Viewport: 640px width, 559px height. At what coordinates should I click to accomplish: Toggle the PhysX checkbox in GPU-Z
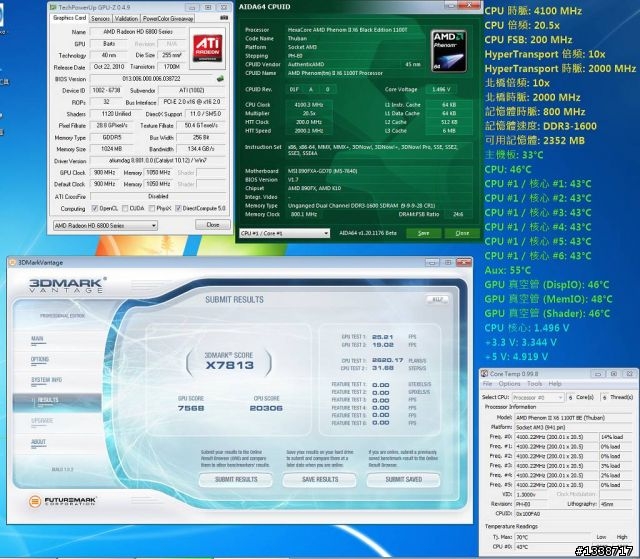tap(152, 209)
